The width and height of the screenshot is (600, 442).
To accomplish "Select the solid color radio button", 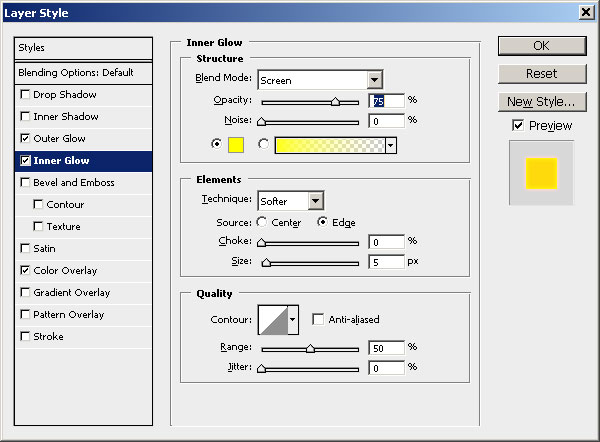I will pos(216,144).
